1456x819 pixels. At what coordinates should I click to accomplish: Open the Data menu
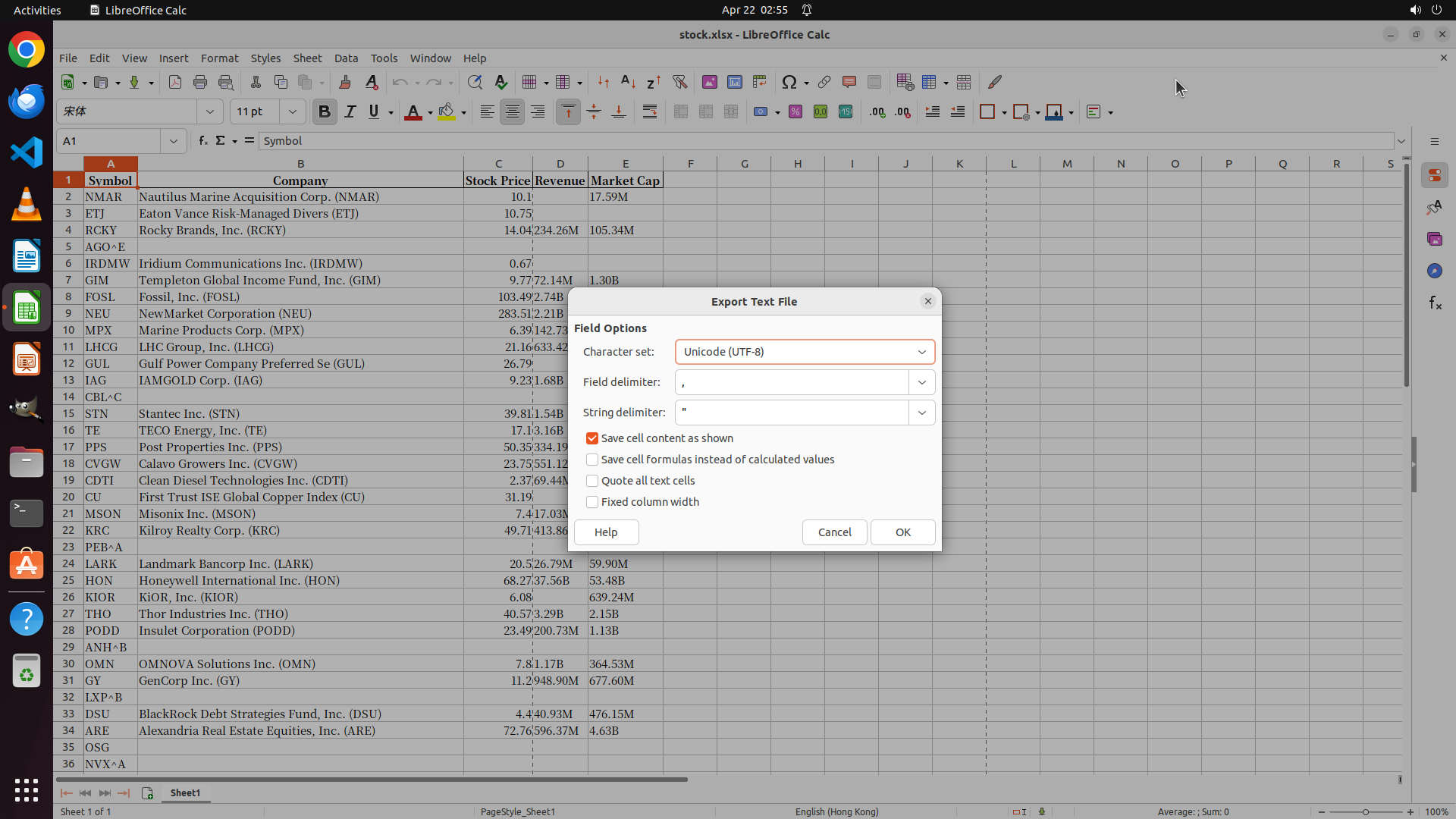pos(346,58)
